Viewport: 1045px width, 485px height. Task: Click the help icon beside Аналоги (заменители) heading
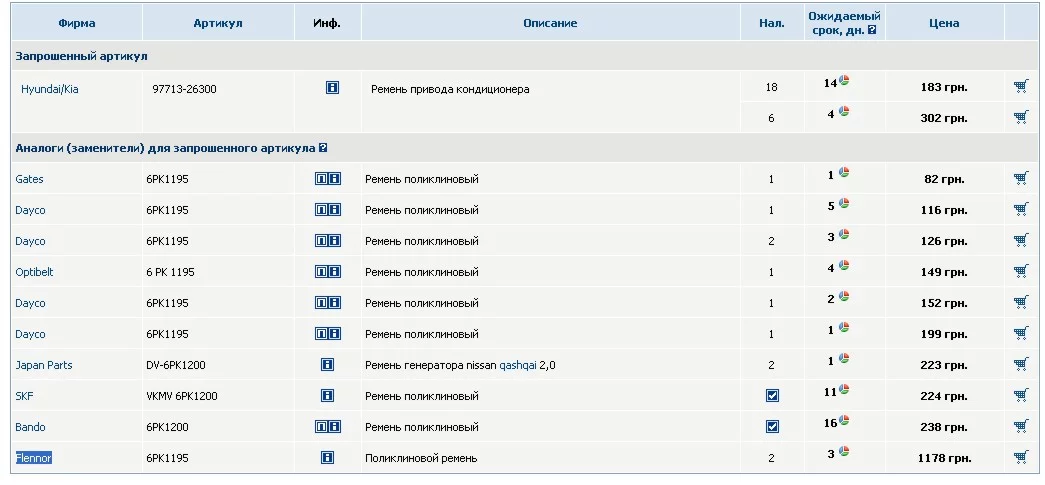[323, 148]
